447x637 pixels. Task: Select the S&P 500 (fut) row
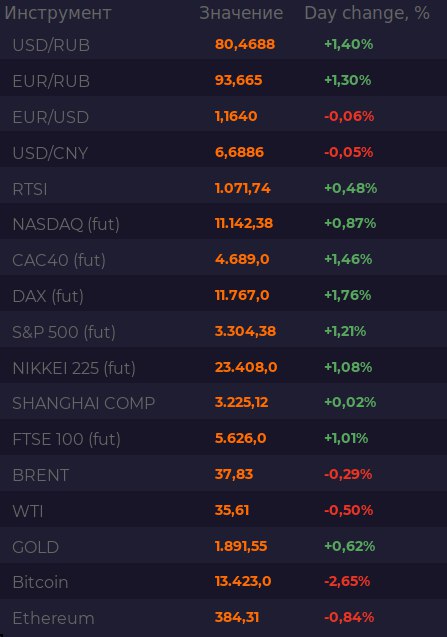[x=224, y=332]
